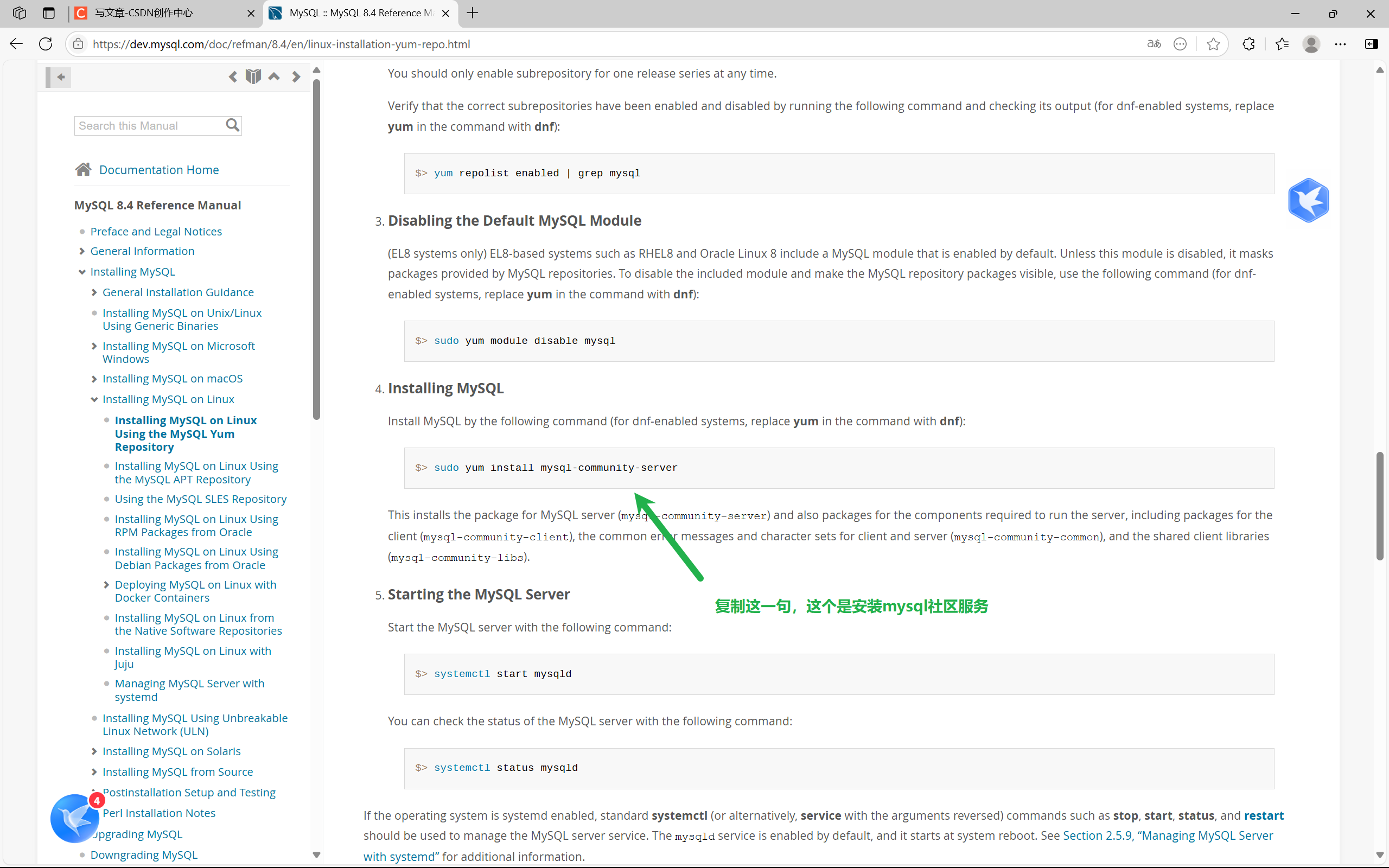The height and width of the screenshot is (868, 1389).
Task: Open a new browser tab
Action: tap(473, 12)
